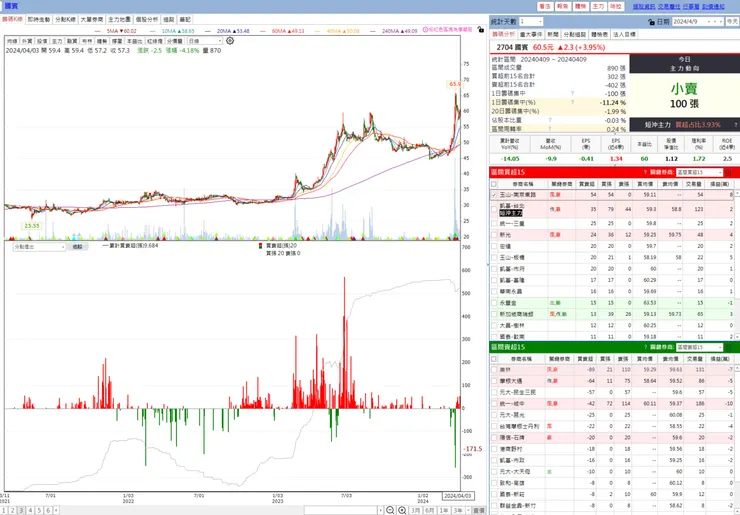Set chart range to 1年
The width and height of the screenshot is (740, 515).
444,510
